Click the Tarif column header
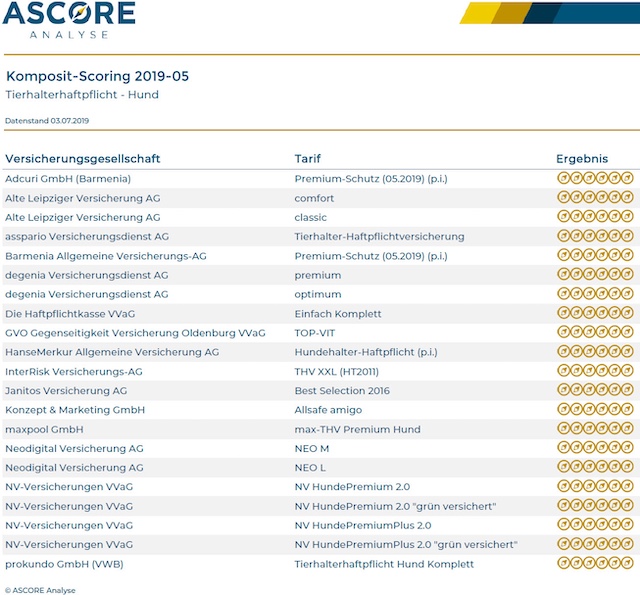Image resolution: width=640 pixels, height=595 pixels. [308, 159]
